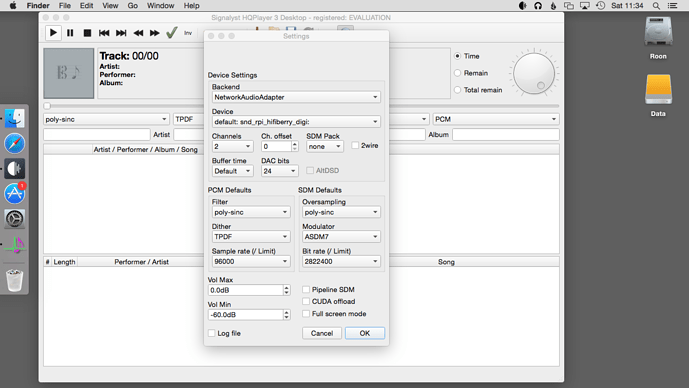Open App Store from the Dock
The image size is (689, 388).
pos(15,194)
